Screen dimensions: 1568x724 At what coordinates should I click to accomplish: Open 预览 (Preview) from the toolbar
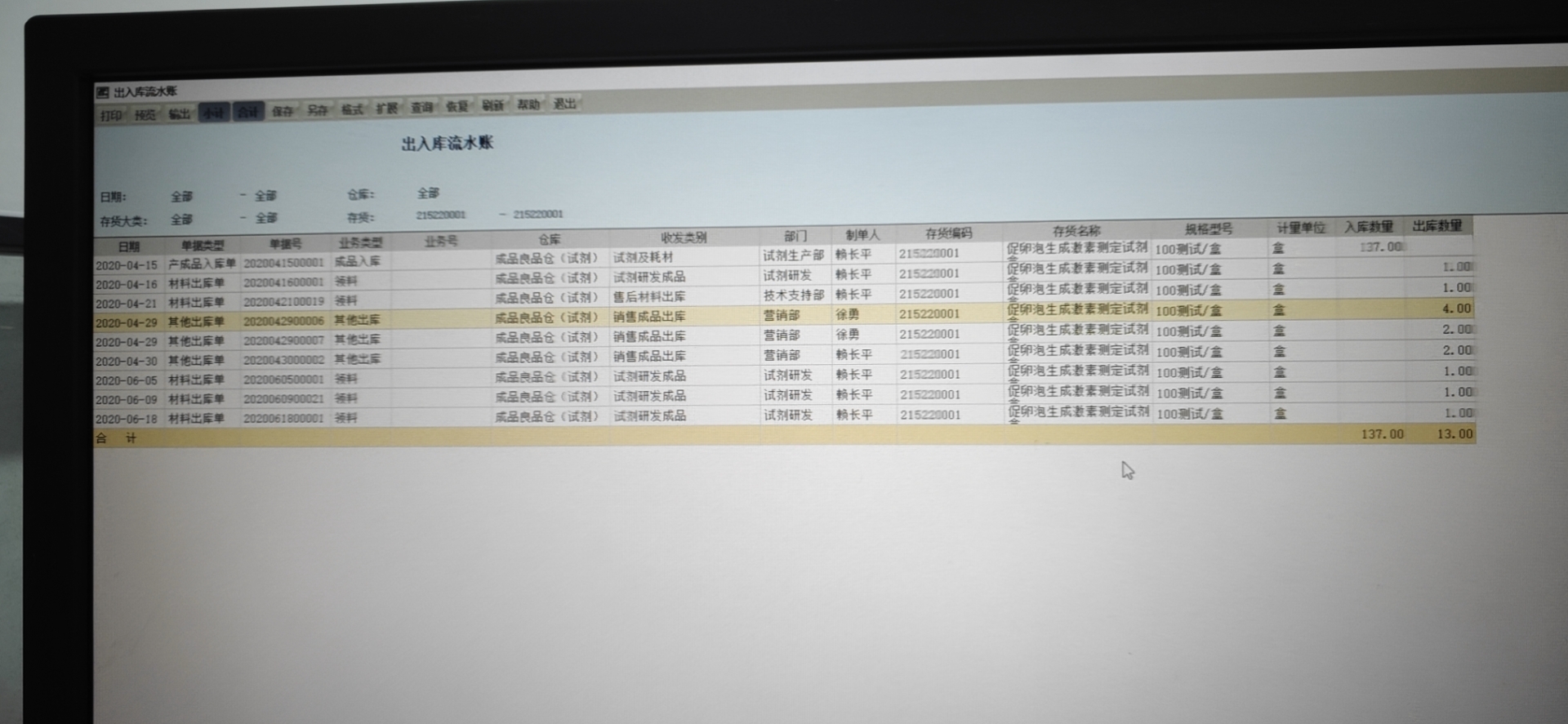pyautogui.click(x=145, y=114)
